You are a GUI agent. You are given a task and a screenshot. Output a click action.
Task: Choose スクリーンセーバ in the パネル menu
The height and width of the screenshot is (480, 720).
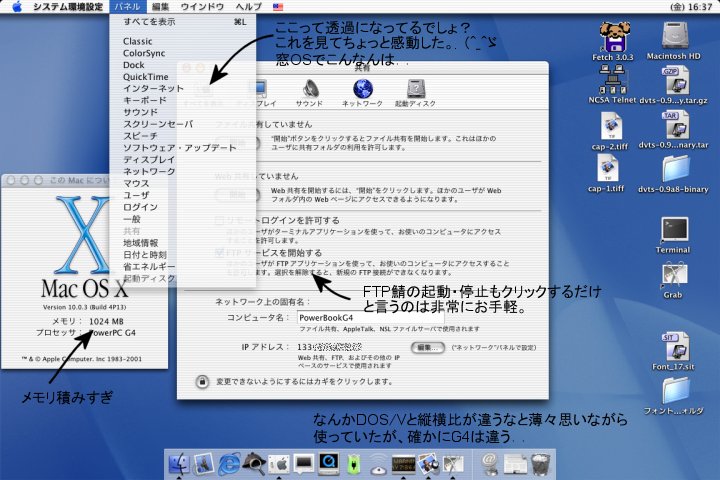(x=183, y=124)
